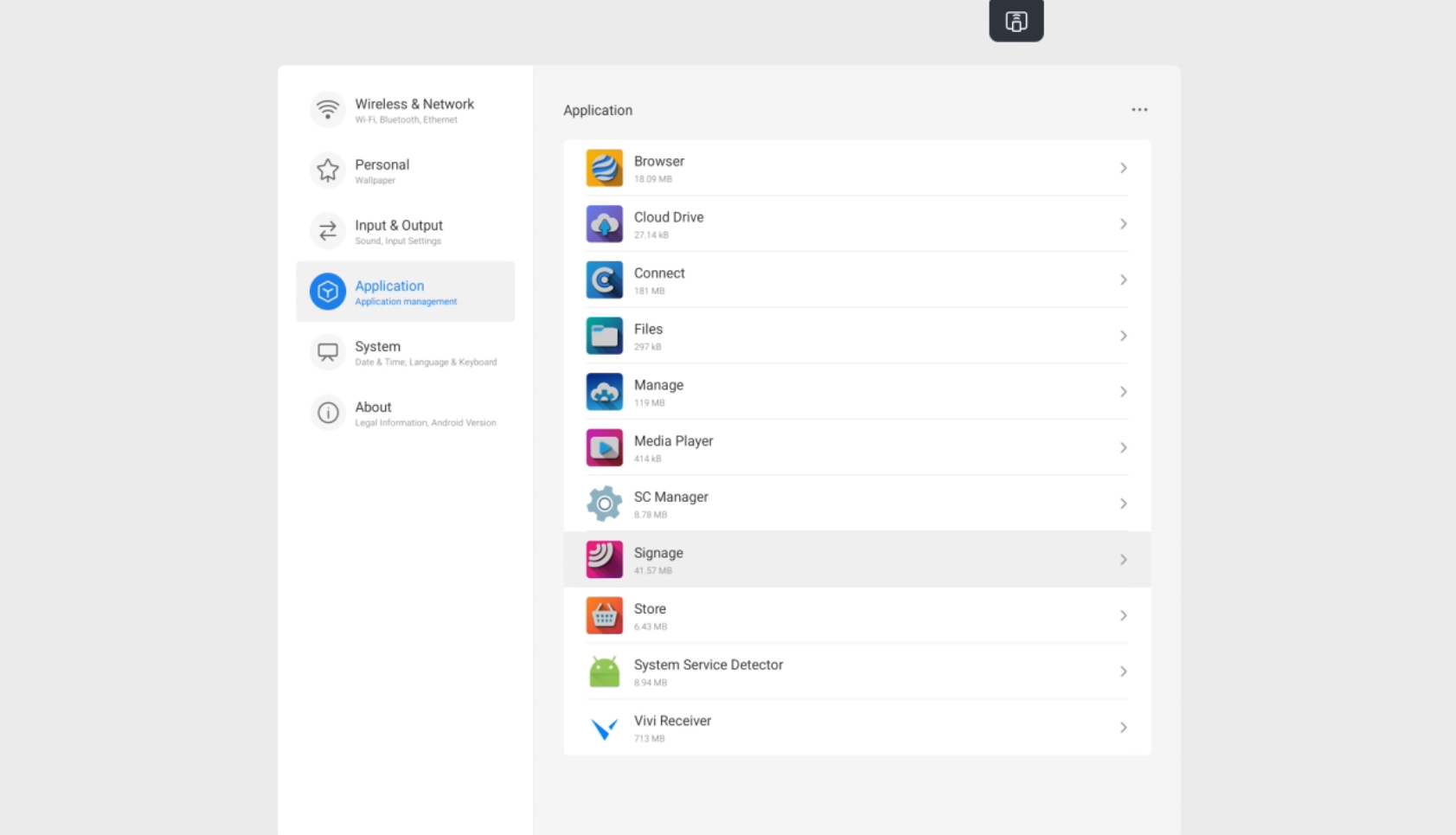Click the Vivi Receiver logo icon
The width and height of the screenshot is (1456, 835).
tap(604, 729)
